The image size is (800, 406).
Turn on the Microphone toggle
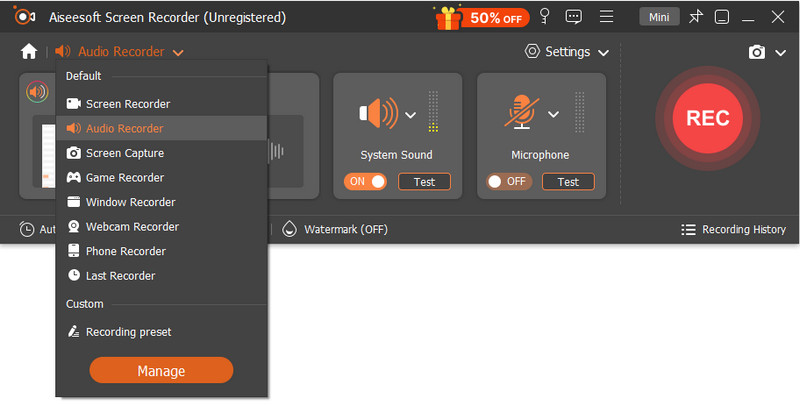tap(507, 182)
